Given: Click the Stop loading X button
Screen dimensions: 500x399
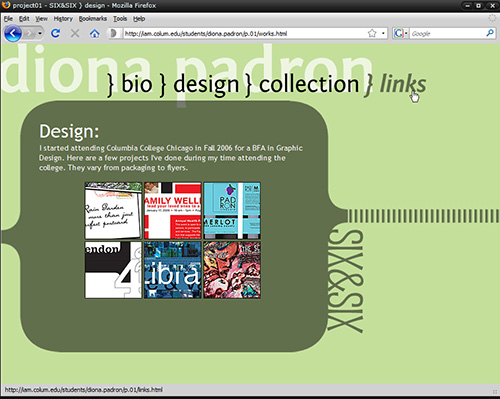Looking at the screenshot, I should click(x=75, y=33).
